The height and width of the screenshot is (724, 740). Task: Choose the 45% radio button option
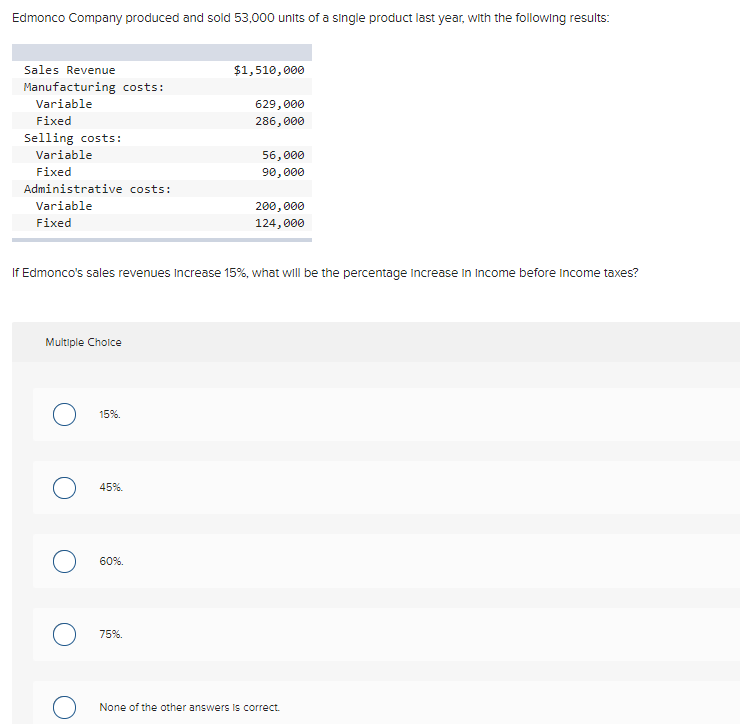(65, 487)
